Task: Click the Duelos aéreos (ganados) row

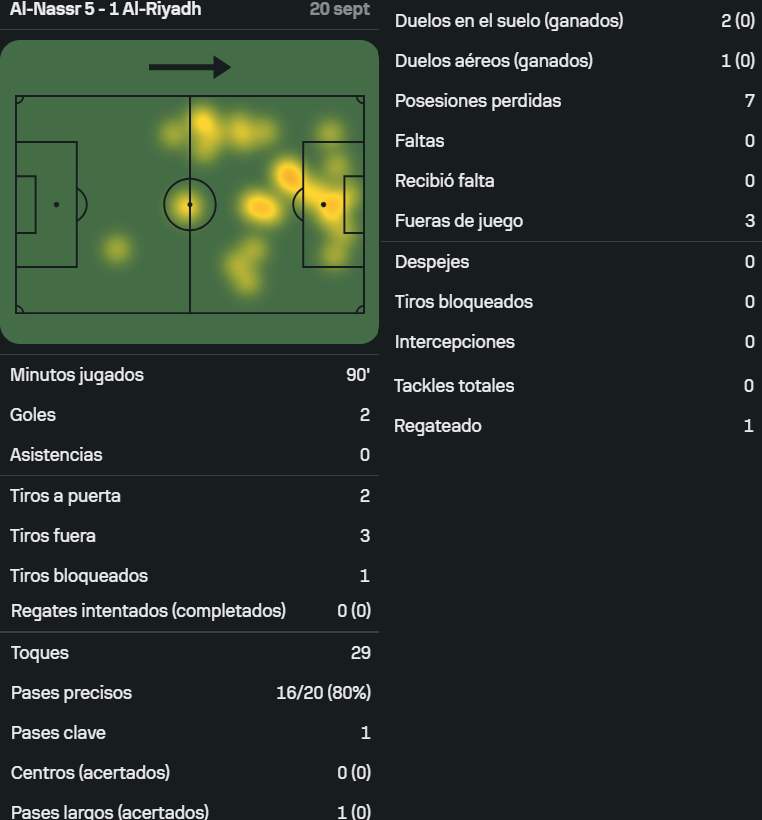Action: click(572, 61)
